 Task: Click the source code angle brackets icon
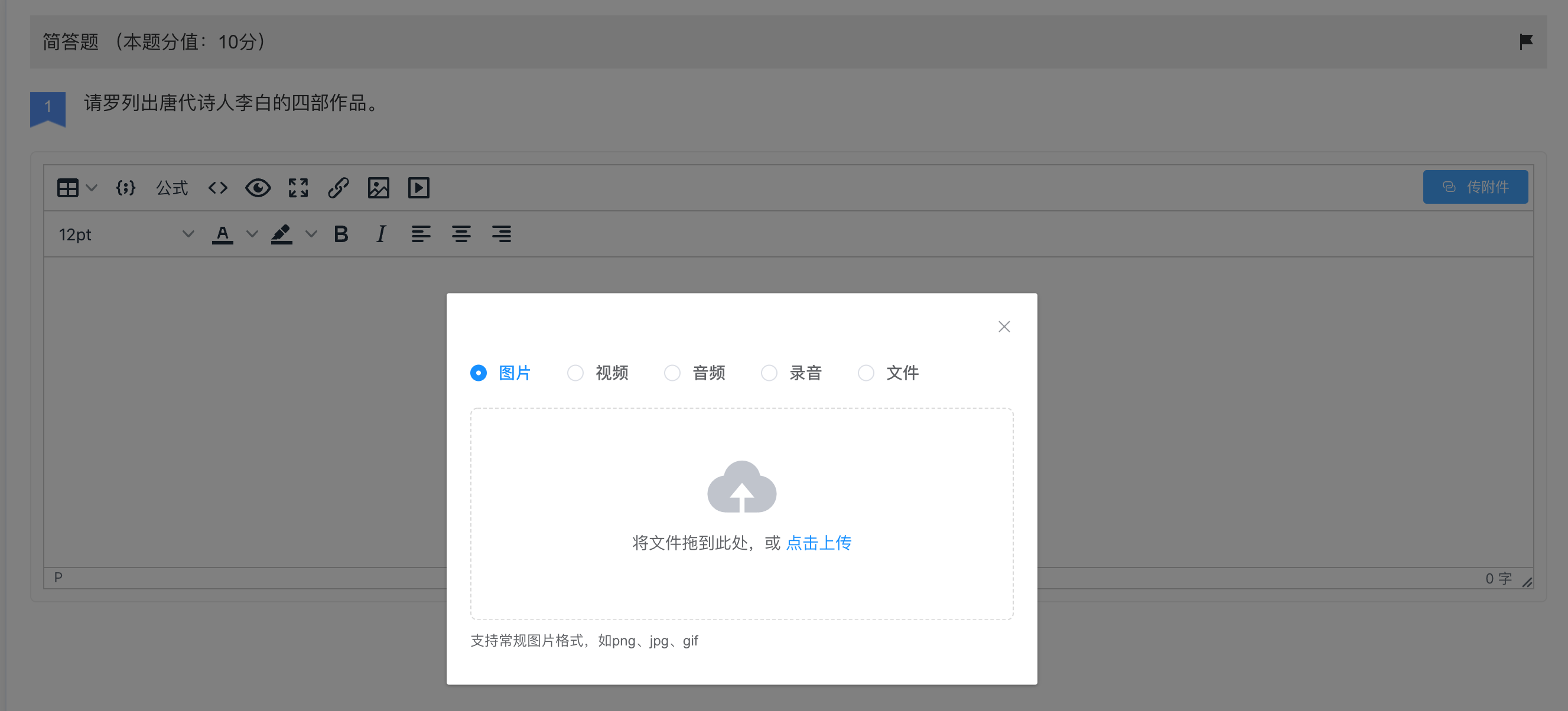coord(218,188)
